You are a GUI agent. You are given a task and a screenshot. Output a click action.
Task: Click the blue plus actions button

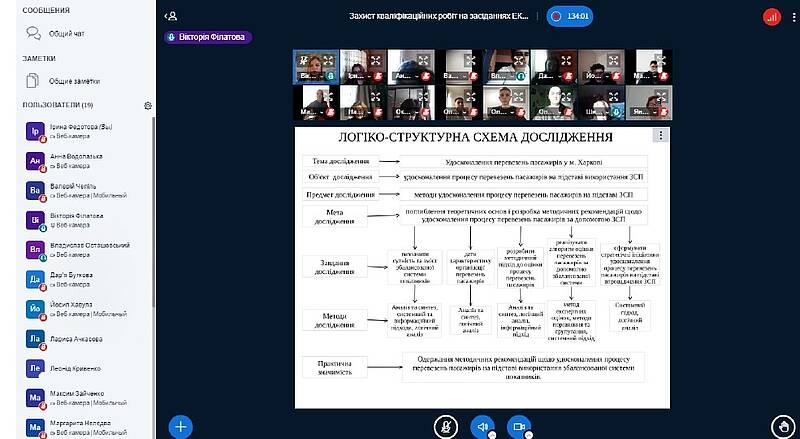click(x=180, y=426)
